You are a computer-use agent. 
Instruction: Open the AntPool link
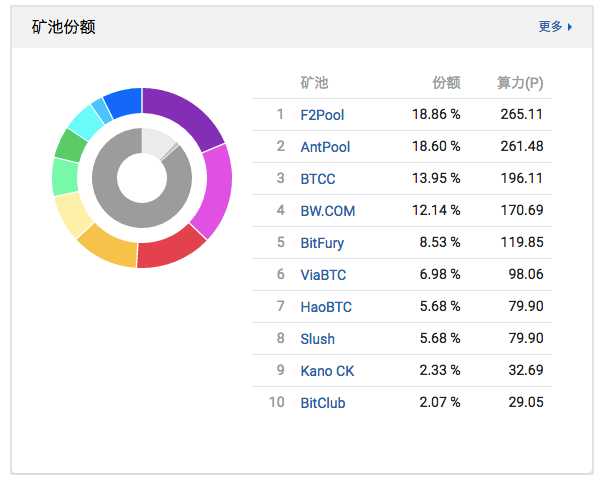tap(325, 147)
